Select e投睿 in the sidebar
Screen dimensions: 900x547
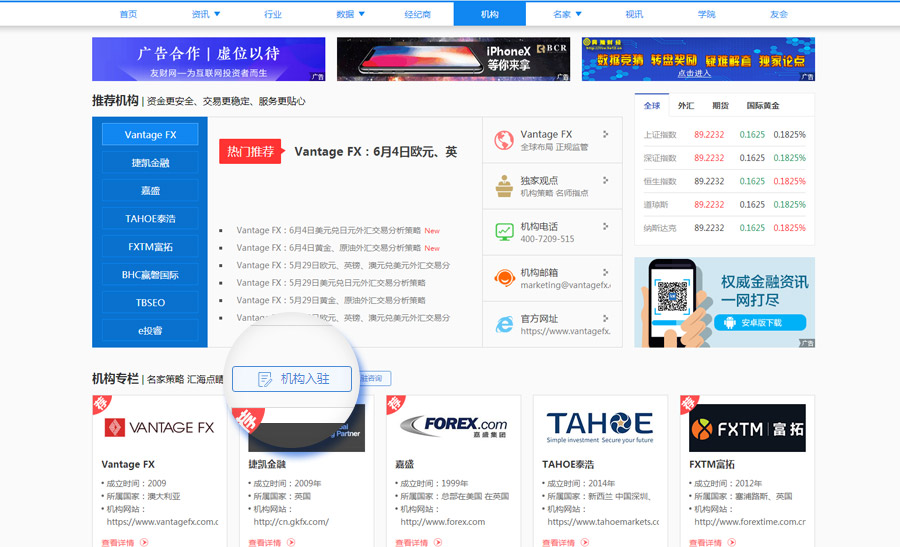[x=150, y=331]
